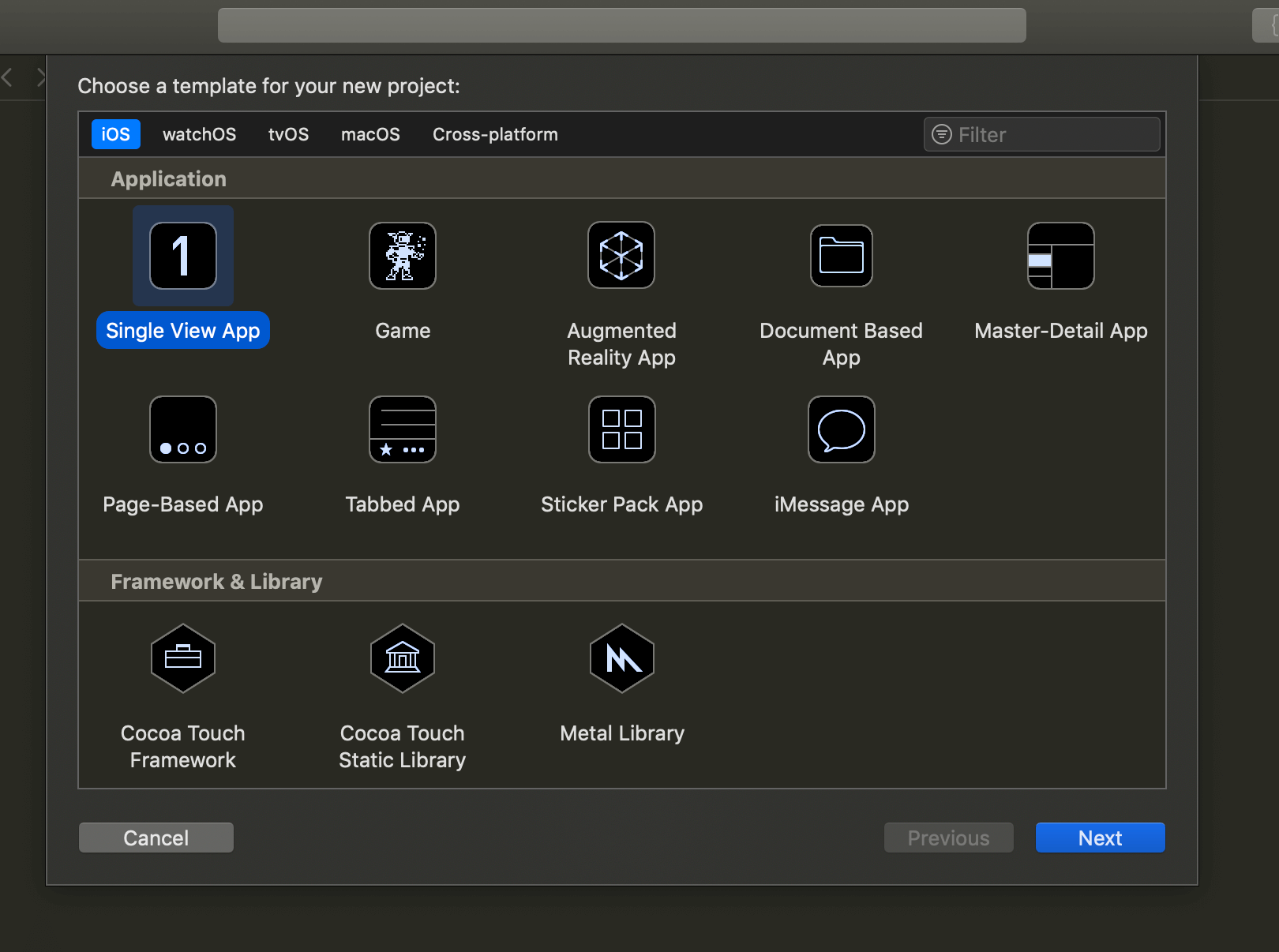The image size is (1279, 952).
Task: Select the Cocoa Touch Static Library icon
Action: [403, 658]
